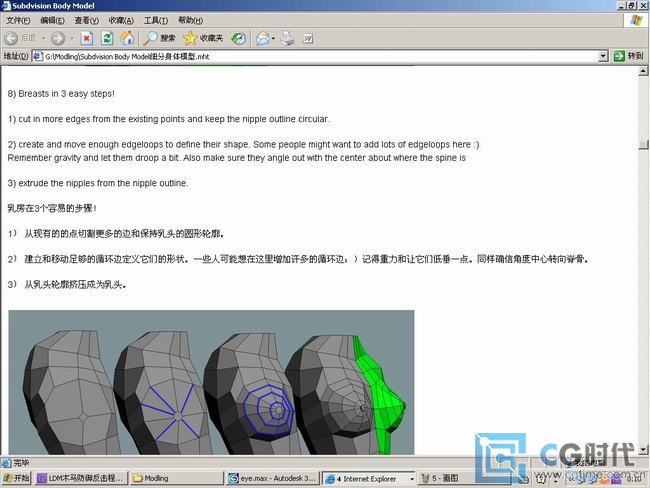Click the status bar page icon beside 完毕
The height and width of the screenshot is (488, 650).
click(x=6, y=462)
